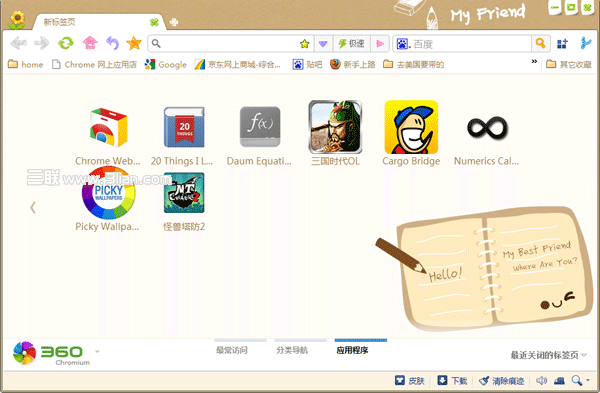
Task: Click the sunflower browser logo
Action: pyautogui.click(x=17, y=20)
